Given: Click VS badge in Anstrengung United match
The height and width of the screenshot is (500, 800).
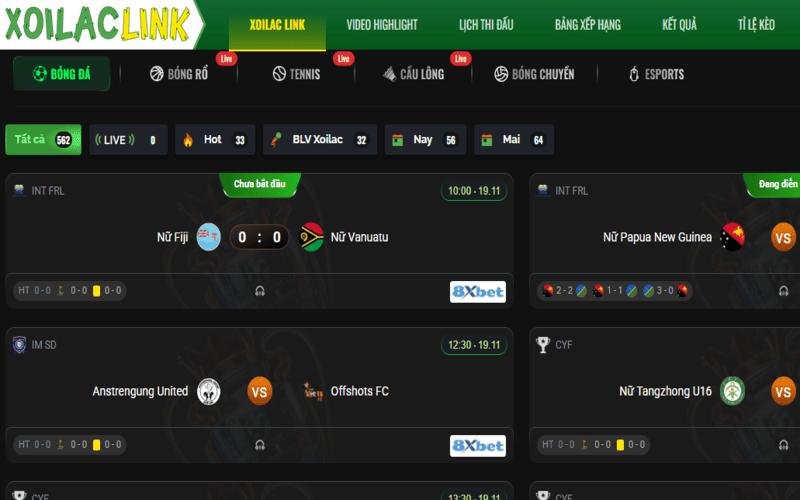Looking at the screenshot, I should click(x=260, y=391).
